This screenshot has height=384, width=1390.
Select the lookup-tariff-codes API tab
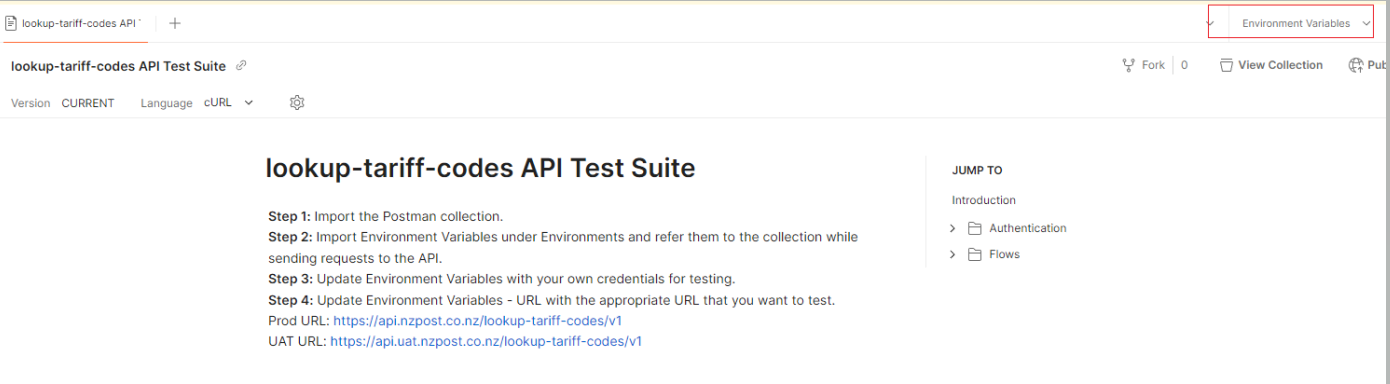coord(74,22)
